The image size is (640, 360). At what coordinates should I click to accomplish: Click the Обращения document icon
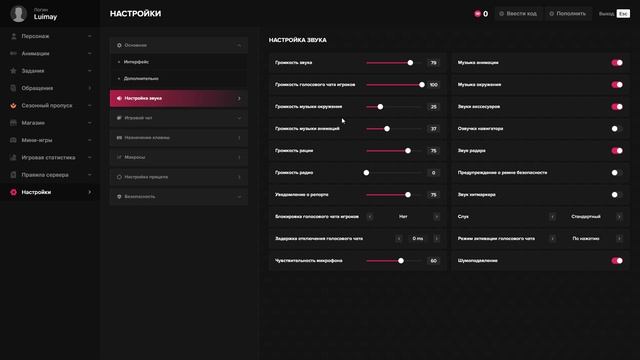click(x=13, y=88)
